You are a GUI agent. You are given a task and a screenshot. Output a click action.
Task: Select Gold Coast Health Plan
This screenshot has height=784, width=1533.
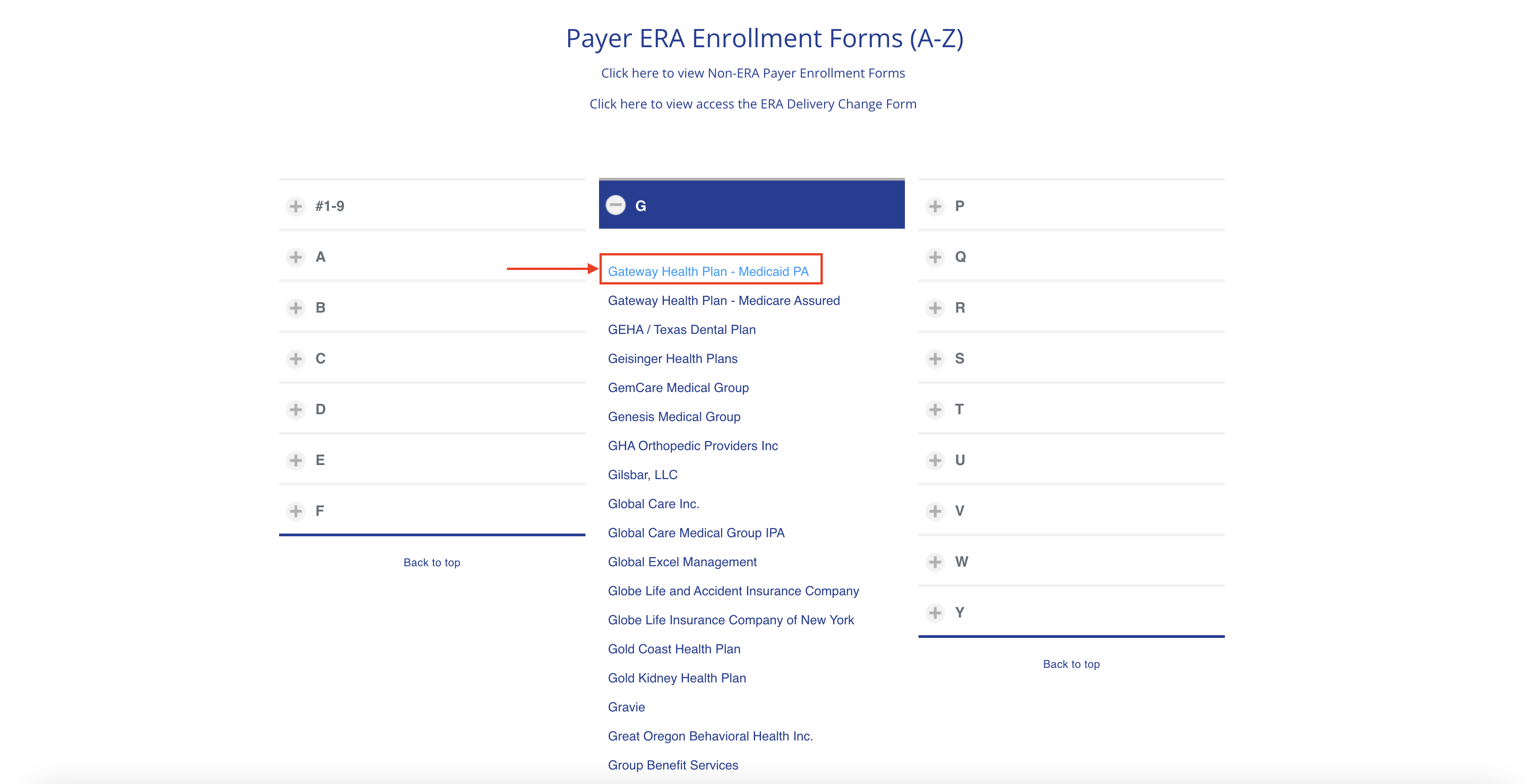pos(673,650)
